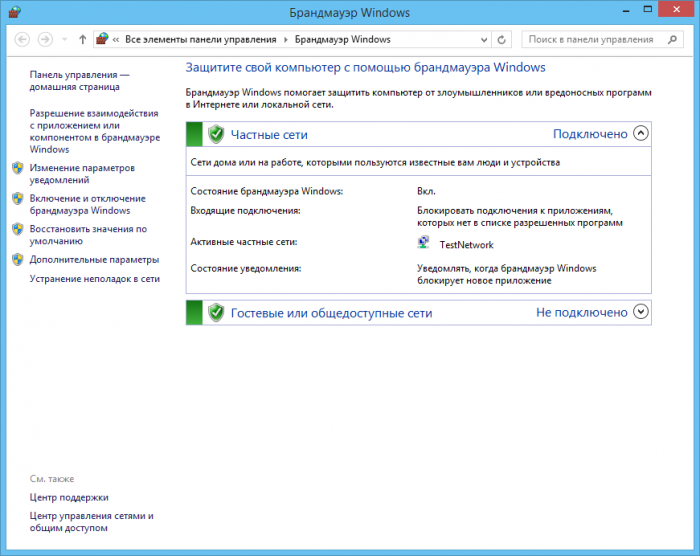Screen dimensions: 700x556
Task: Click 'Состояние уведомления:' label
Action: point(246,268)
